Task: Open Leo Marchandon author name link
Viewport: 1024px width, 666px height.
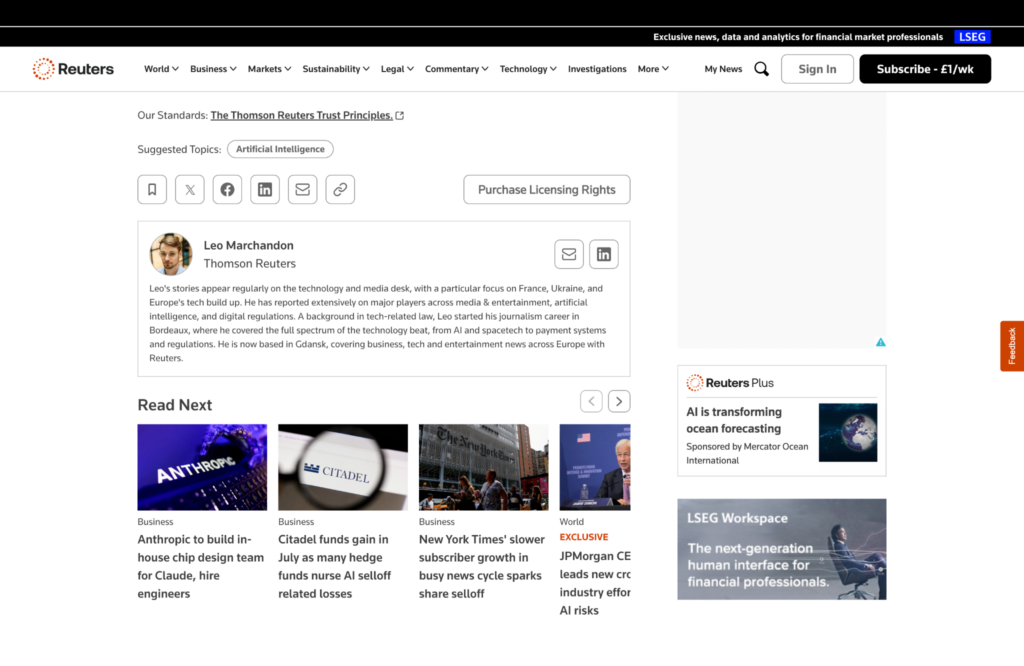Action: point(248,246)
